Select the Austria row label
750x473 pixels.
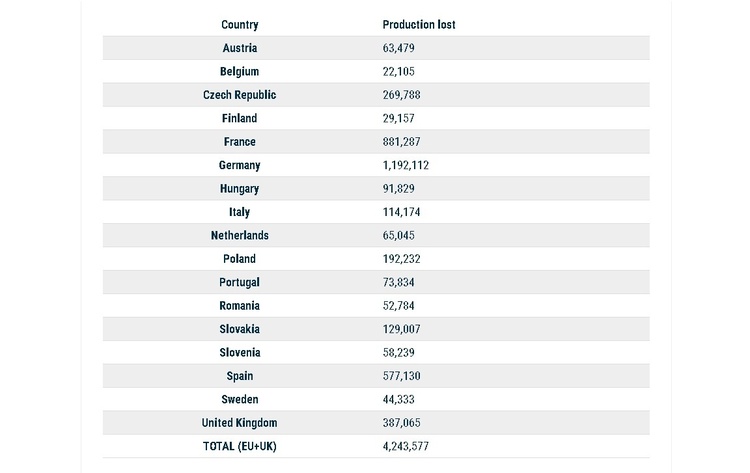tap(240, 48)
